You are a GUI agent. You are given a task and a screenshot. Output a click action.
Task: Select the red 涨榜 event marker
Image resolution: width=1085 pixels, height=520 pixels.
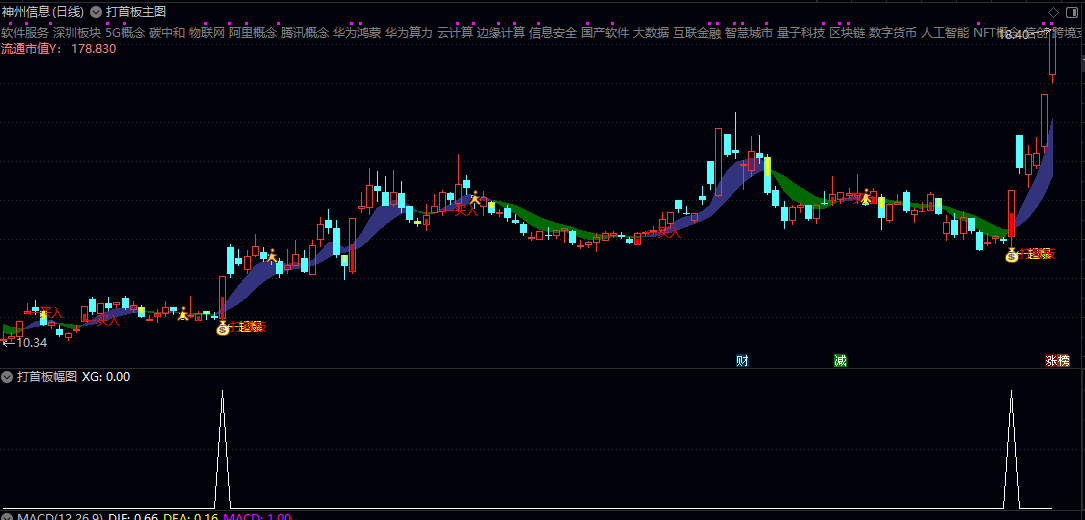(1057, 360)
